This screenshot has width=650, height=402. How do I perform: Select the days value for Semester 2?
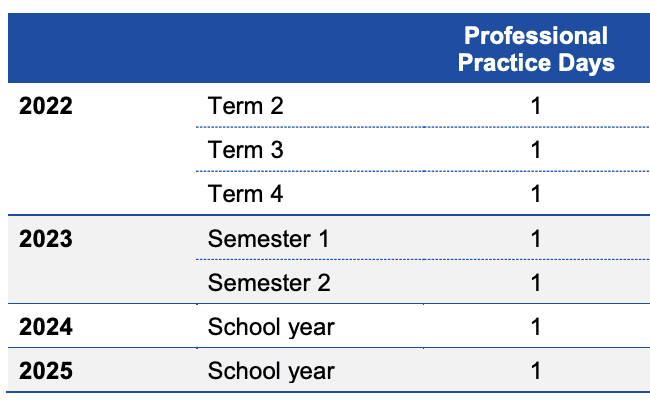click(x=536, y=283)
